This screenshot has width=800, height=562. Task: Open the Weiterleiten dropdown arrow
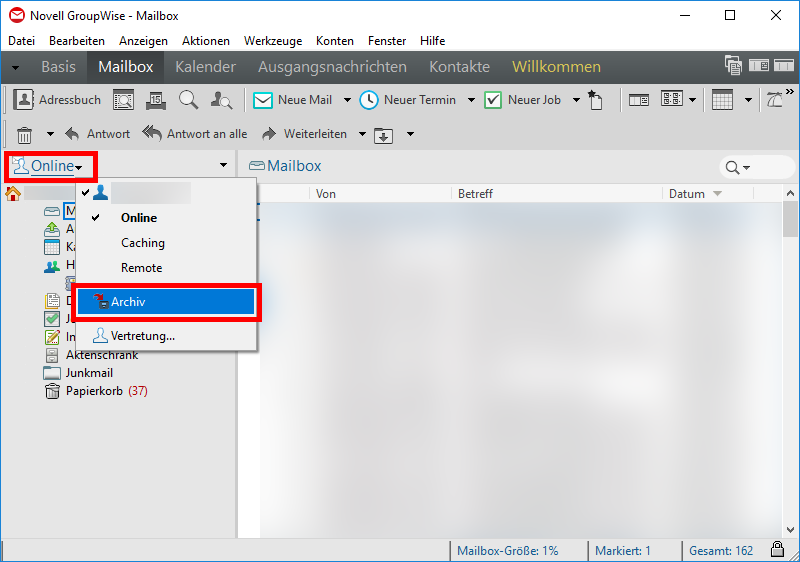tap(362, 135)
